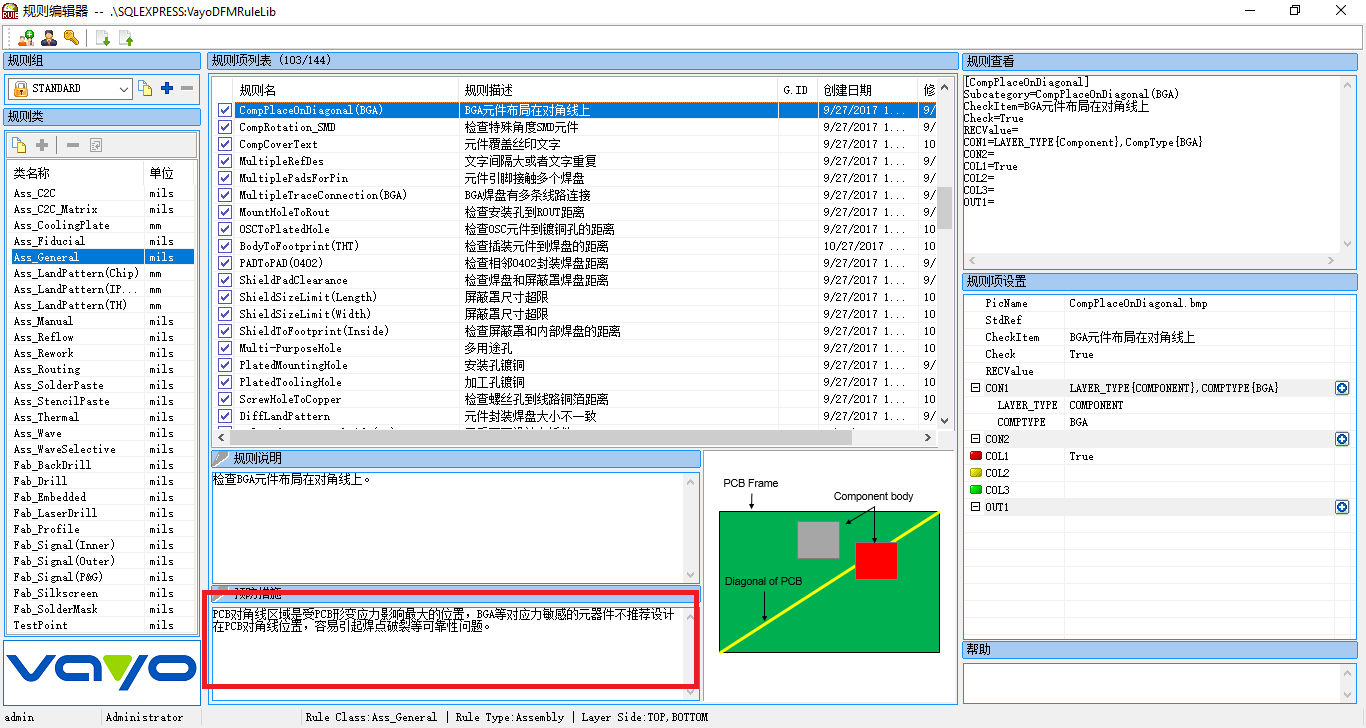
Task: Click the golden key icon
Action: point(71,38)
